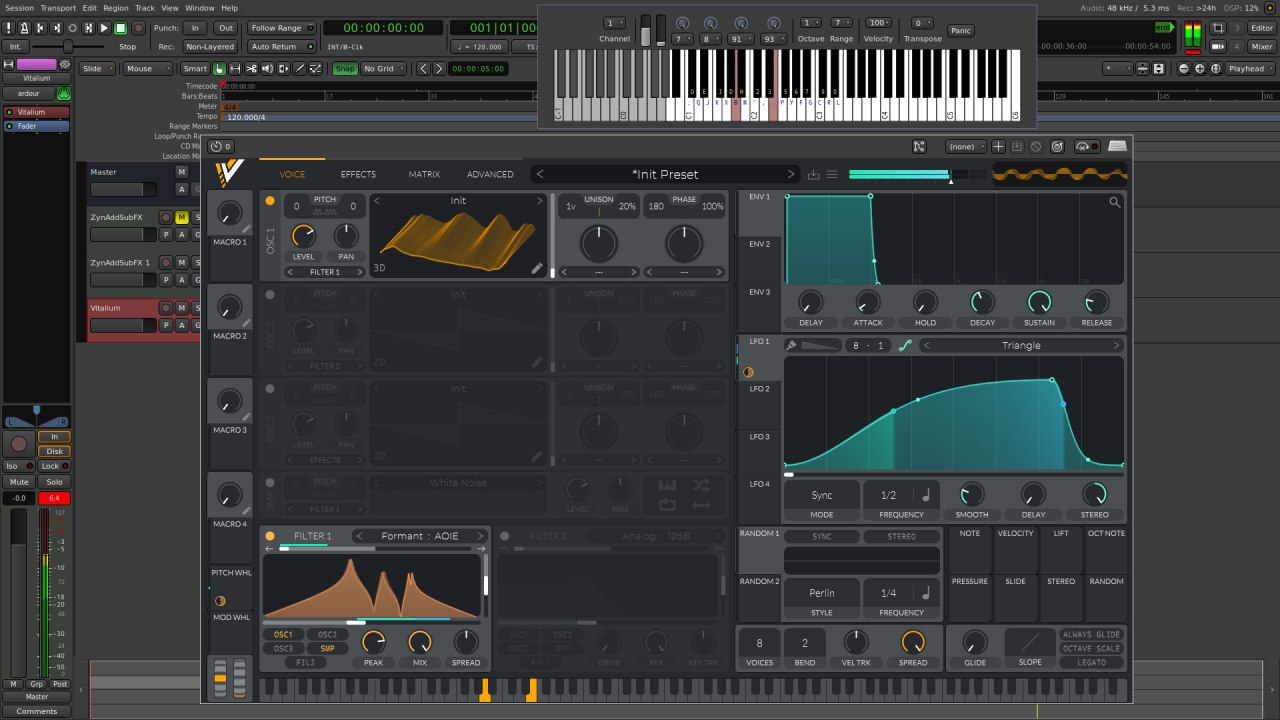Screen dimensions: 1280x720
Task: Click the green Stop transport button
Action: click(120, 28)
